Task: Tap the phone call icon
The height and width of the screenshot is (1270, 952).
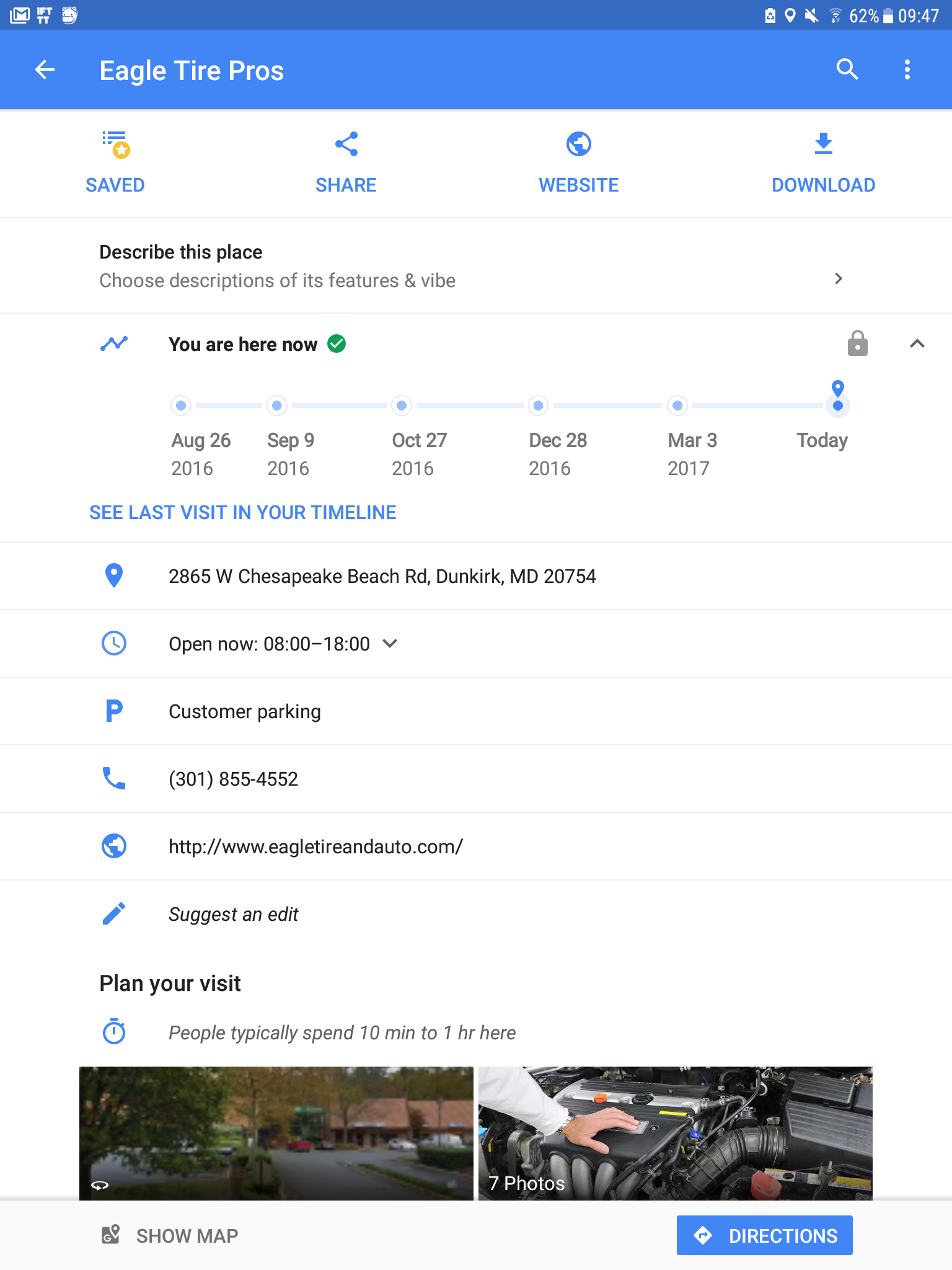Action: pos(114,778)
